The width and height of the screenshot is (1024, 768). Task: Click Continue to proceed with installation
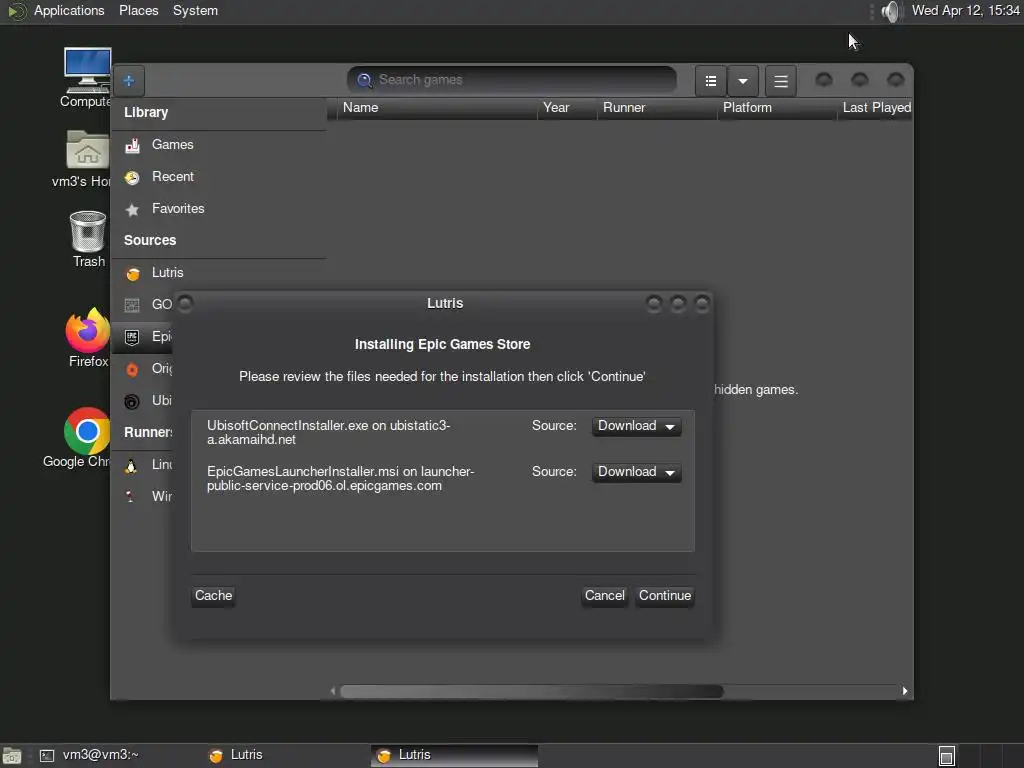(x=665, y=596)
